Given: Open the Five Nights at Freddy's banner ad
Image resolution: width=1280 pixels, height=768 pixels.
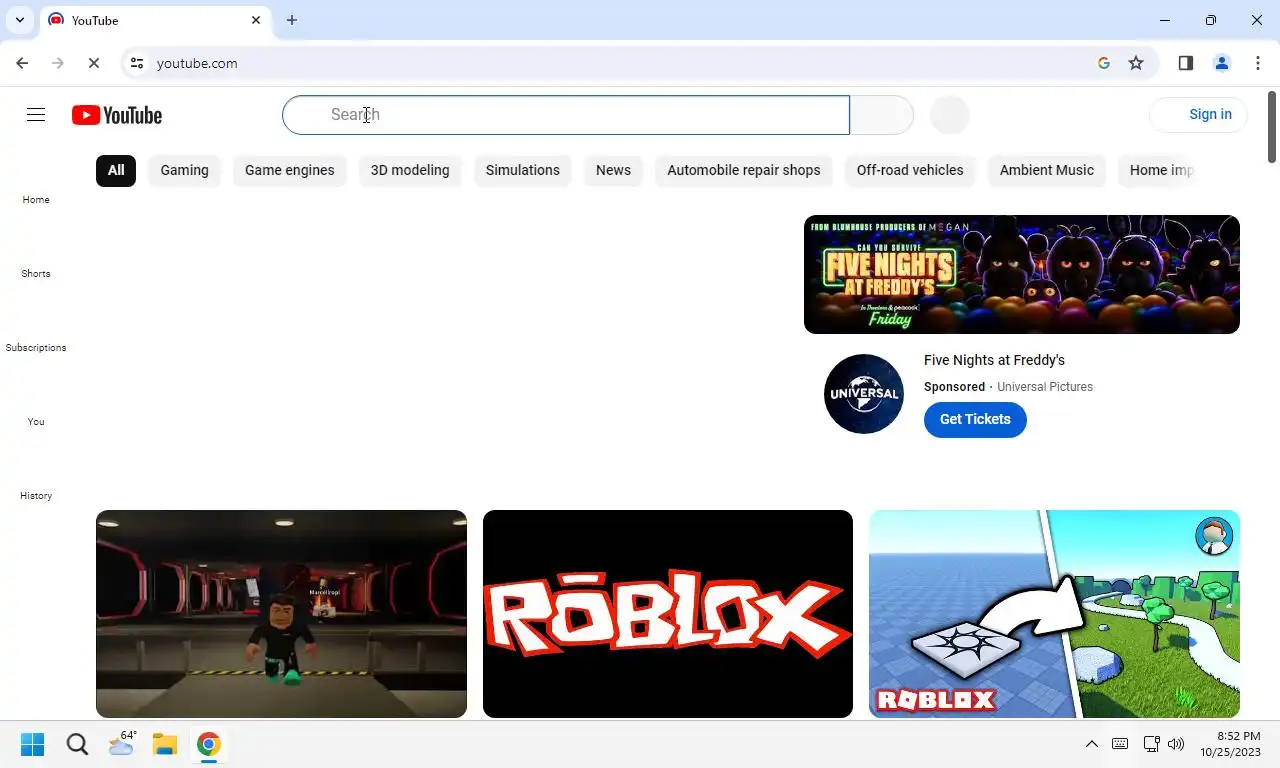Looking at the screenshot, I should click(x=1022, y=274).
